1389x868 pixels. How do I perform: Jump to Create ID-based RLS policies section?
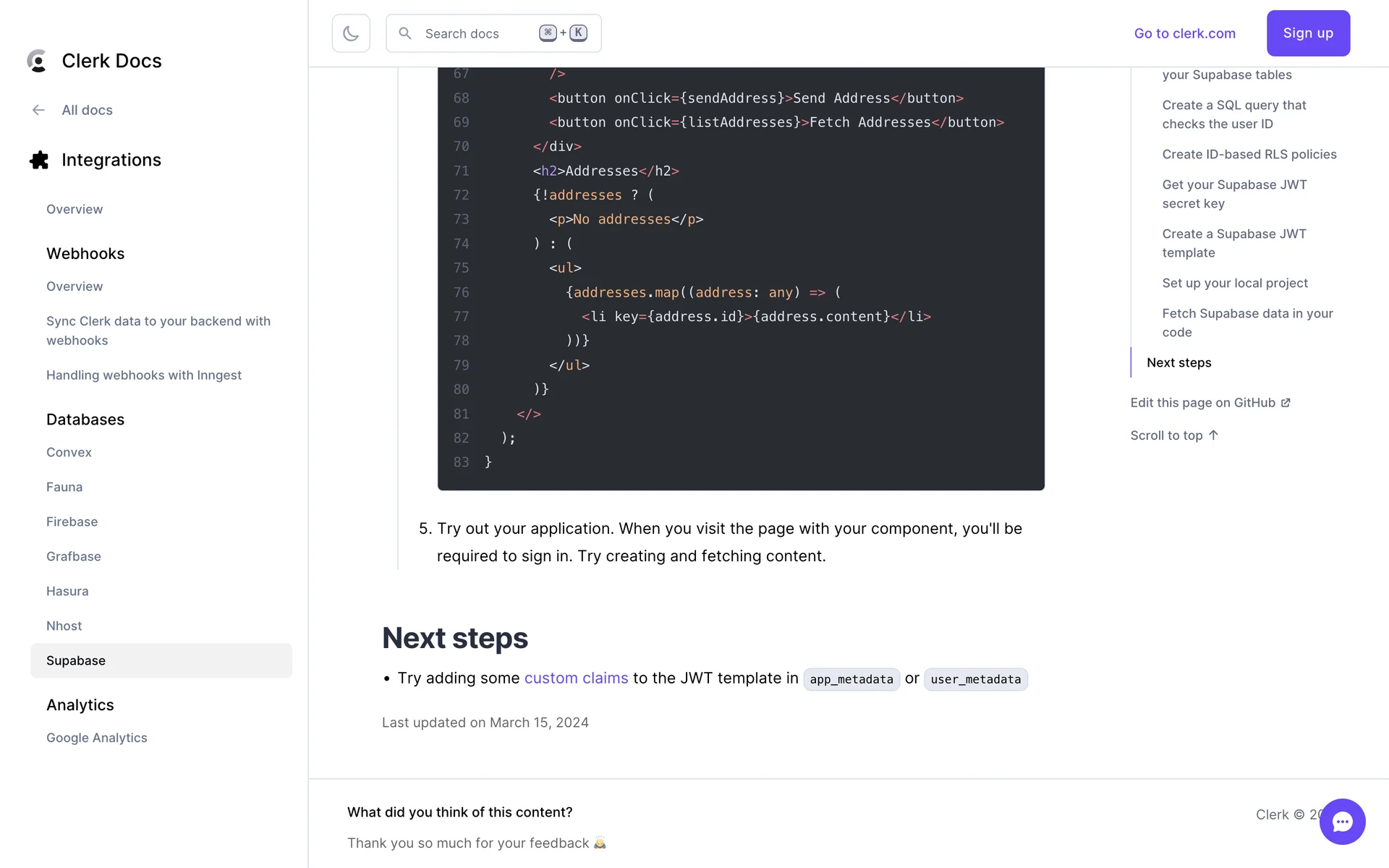pos(1249,154)
